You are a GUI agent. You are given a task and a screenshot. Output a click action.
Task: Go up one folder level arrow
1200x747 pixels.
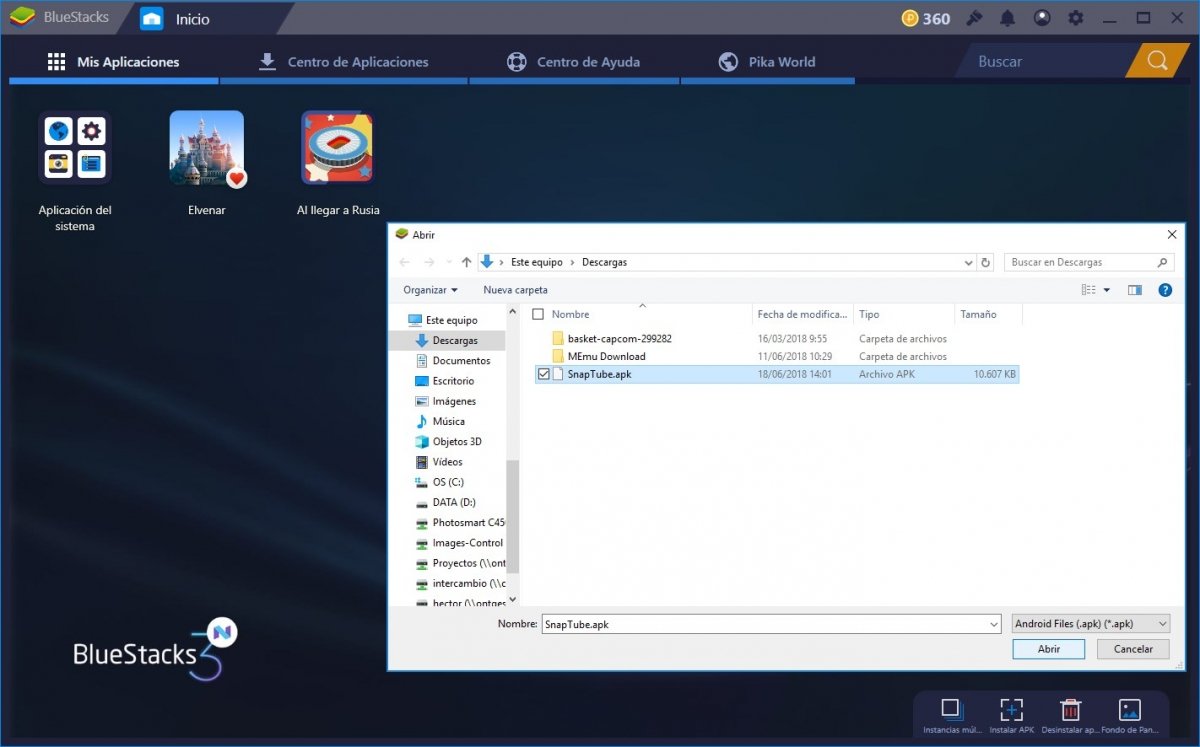[466, 262]
